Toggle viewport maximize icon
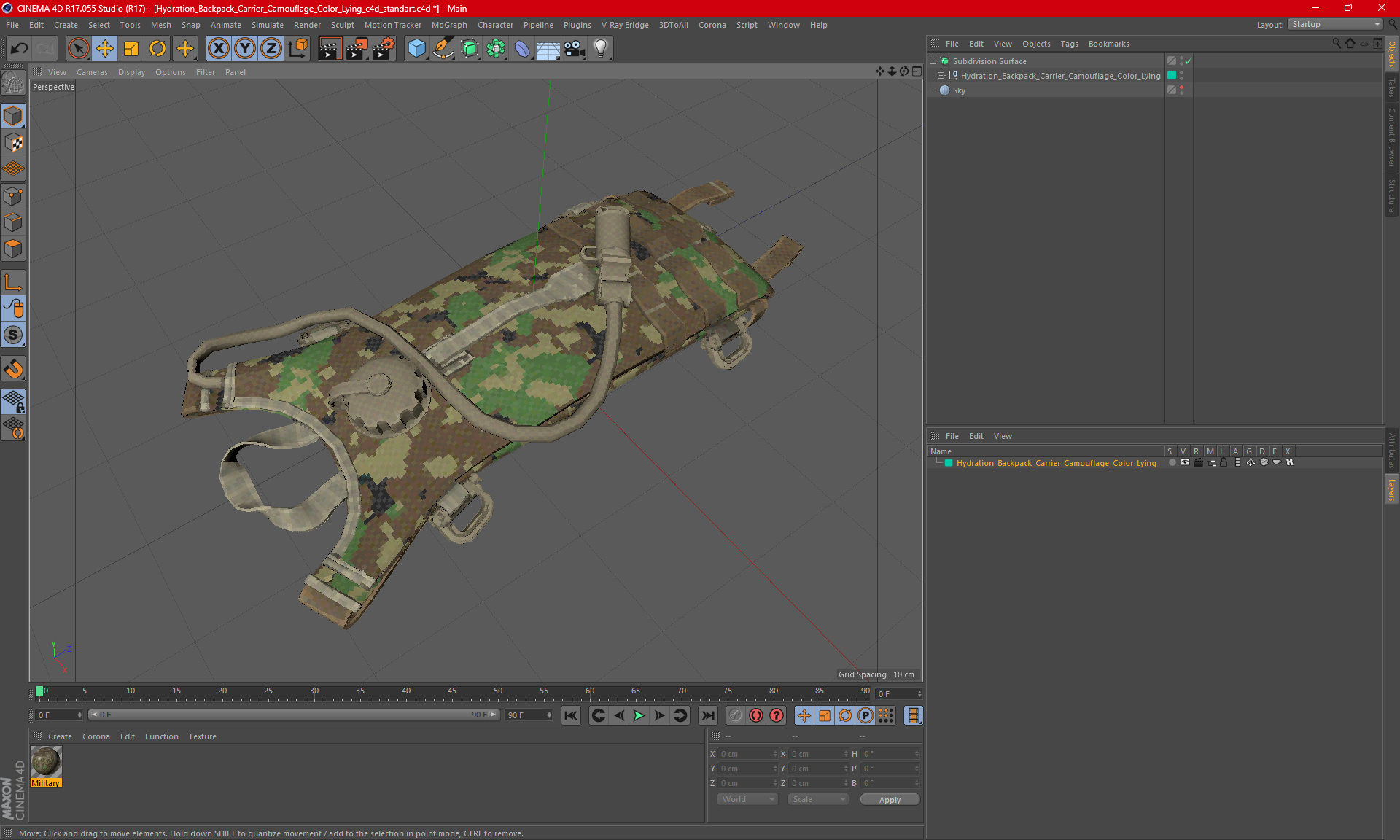The width and height of the screenshot is (1400, 840). click(917, 71)
